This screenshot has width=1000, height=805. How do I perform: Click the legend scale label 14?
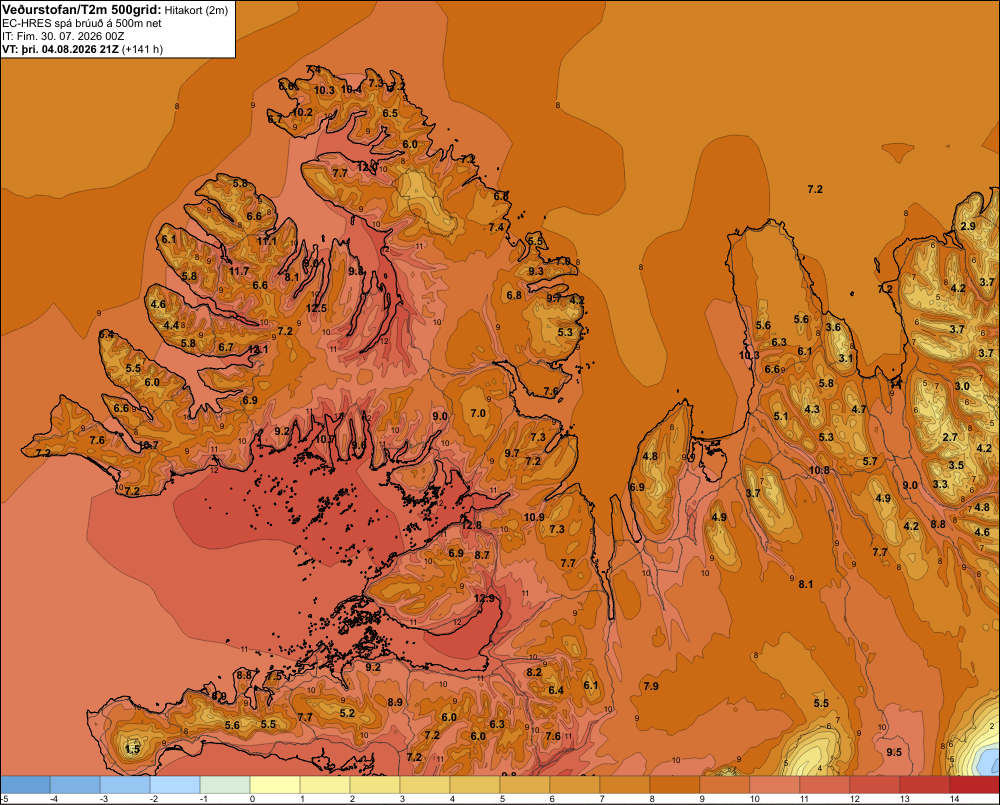(954, 799)
